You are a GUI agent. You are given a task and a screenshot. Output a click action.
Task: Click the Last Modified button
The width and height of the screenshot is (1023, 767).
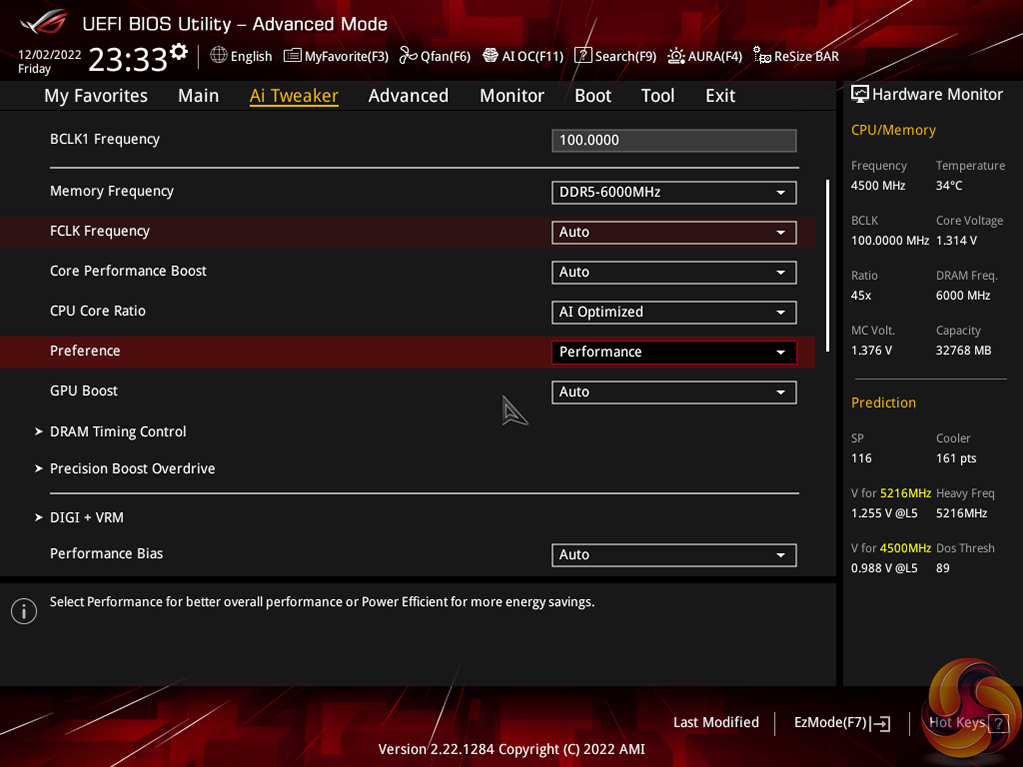(716, 723)
